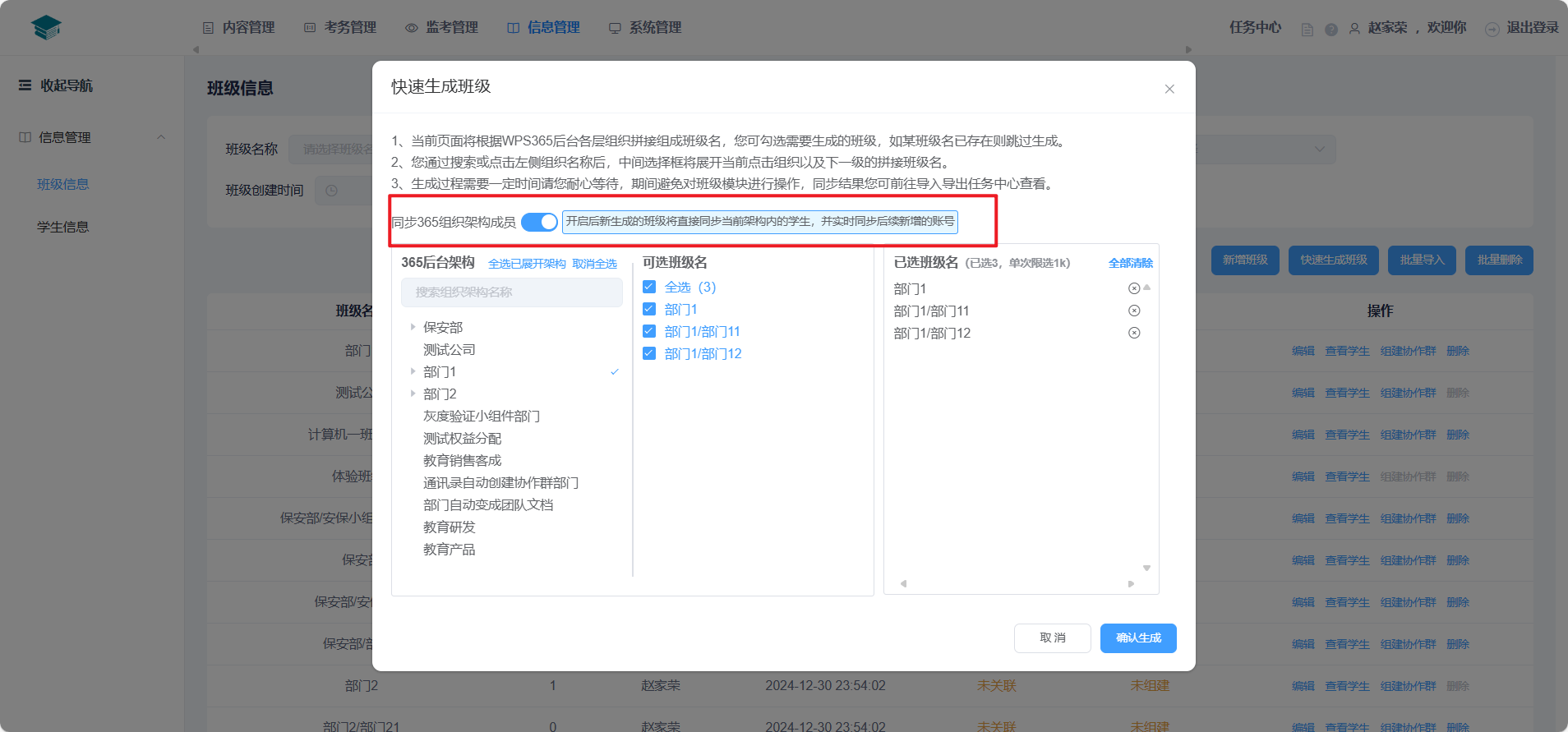This screenshot has width=1568, height=732.
Task: Uncheck the 部门1/部门12 class checkbox
Action: [649, 353]
